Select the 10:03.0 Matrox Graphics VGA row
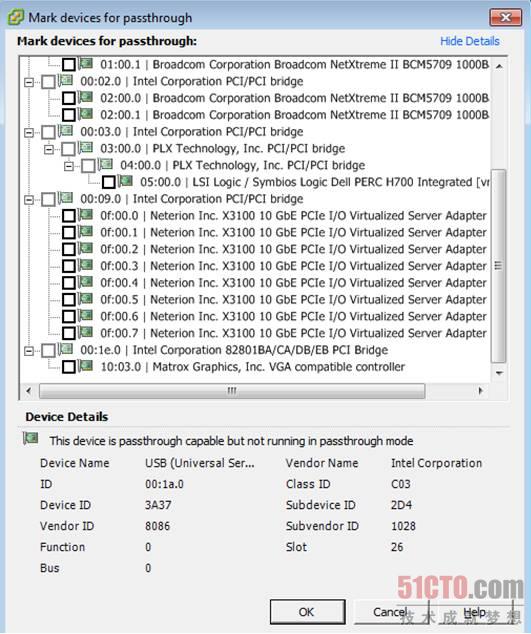The height and width of the screenshot is (634, 531). coord(252,367)
